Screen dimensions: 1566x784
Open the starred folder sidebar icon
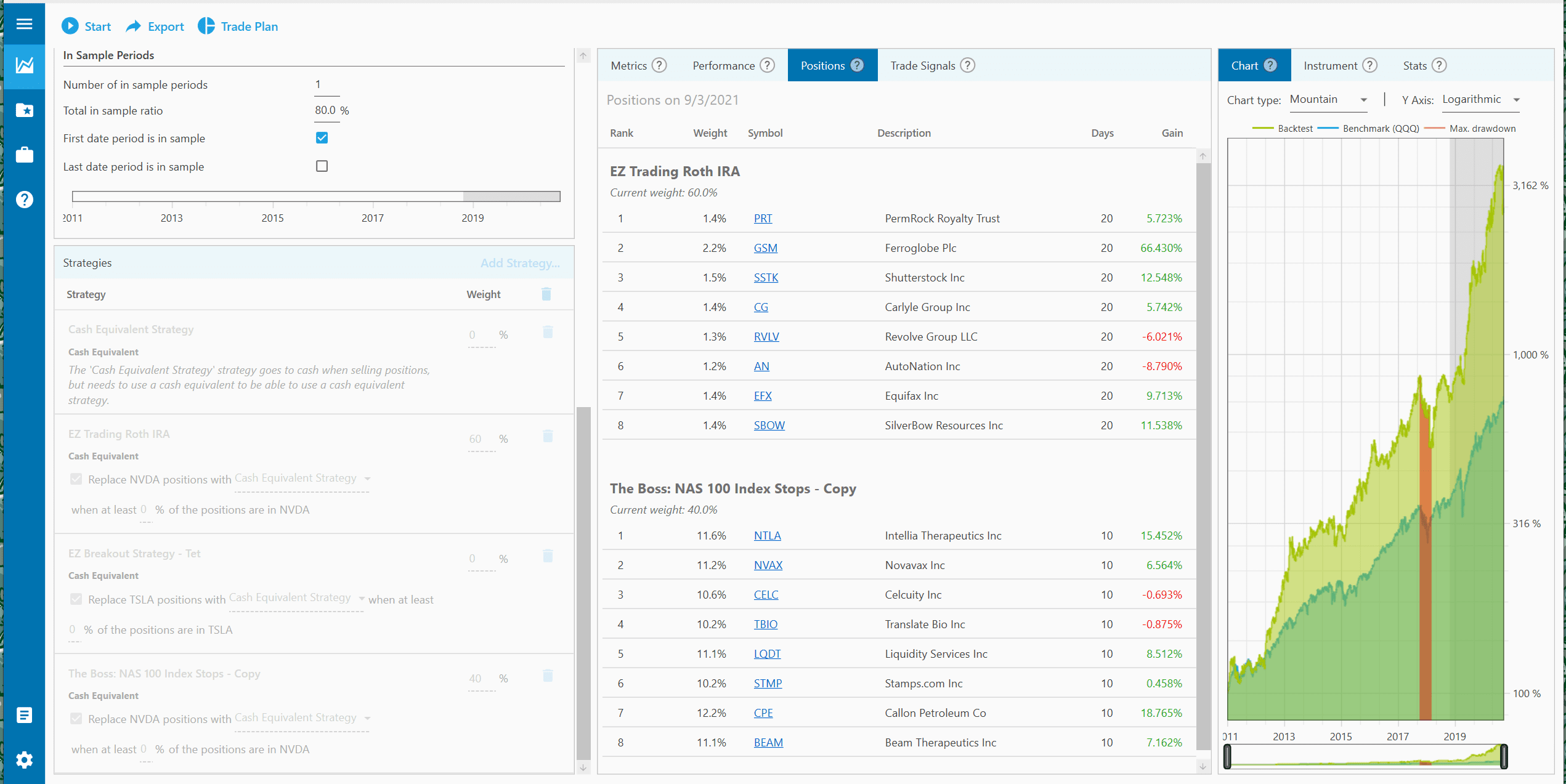(x=24, y=110)
